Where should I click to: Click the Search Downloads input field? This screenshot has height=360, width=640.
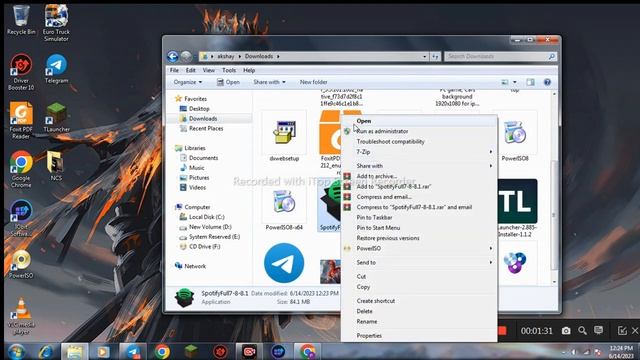pos(500,56)
